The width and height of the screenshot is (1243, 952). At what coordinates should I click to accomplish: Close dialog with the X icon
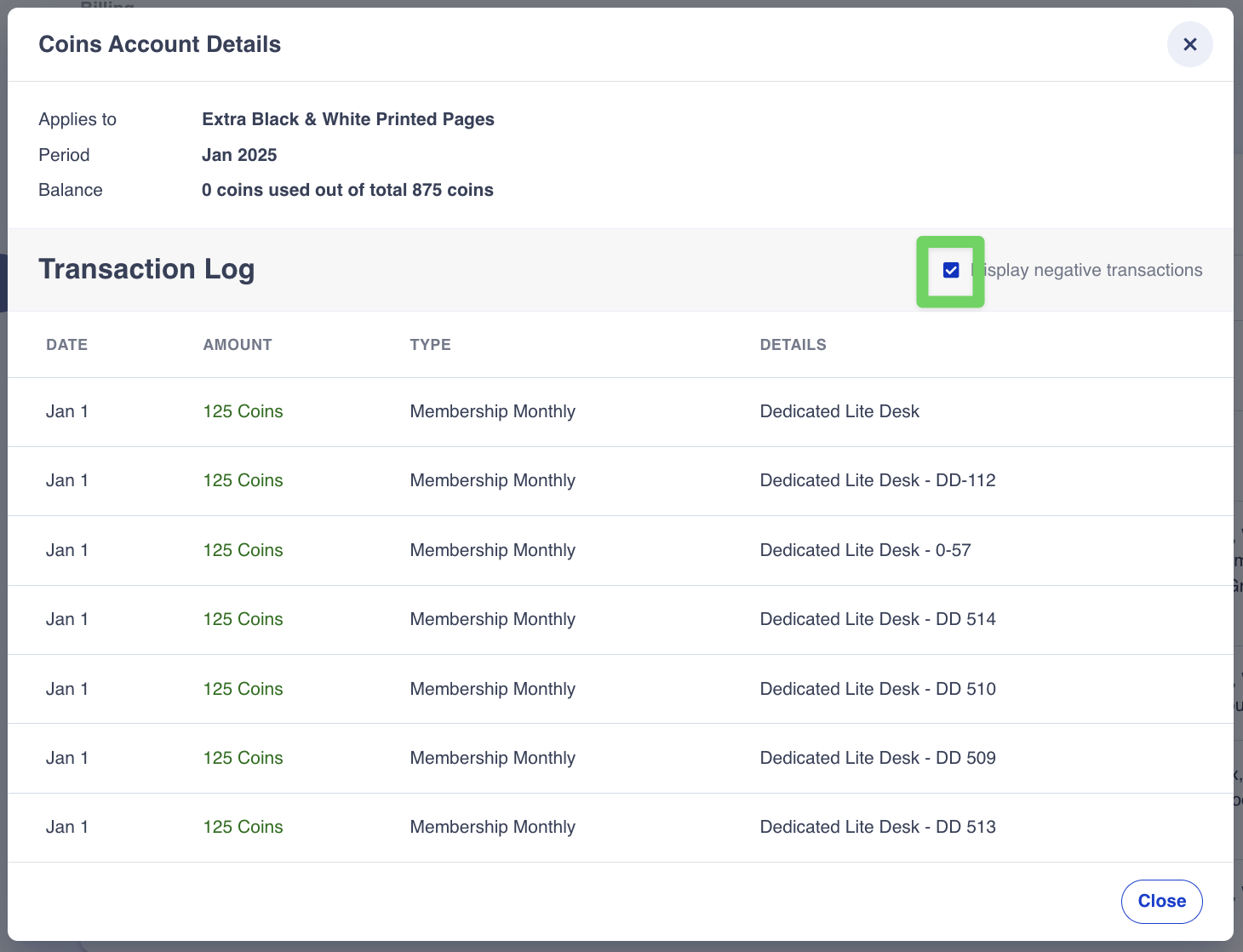(1189, 44)
